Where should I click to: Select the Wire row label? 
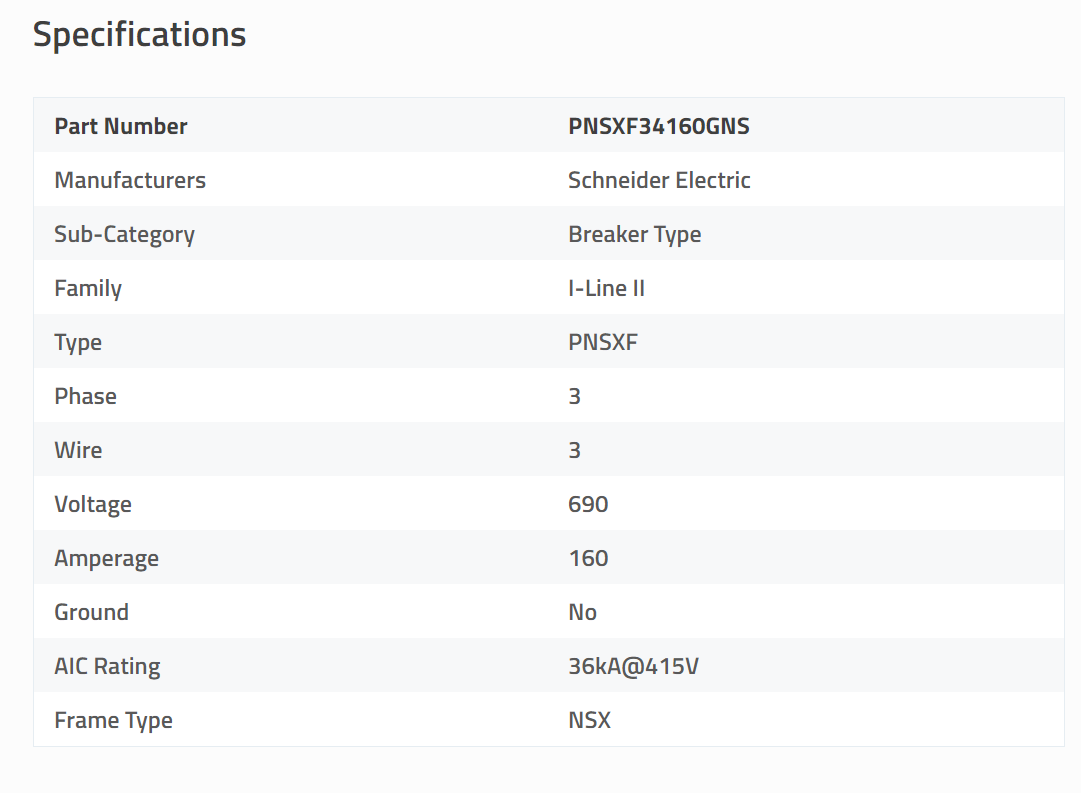click(78, 450)
